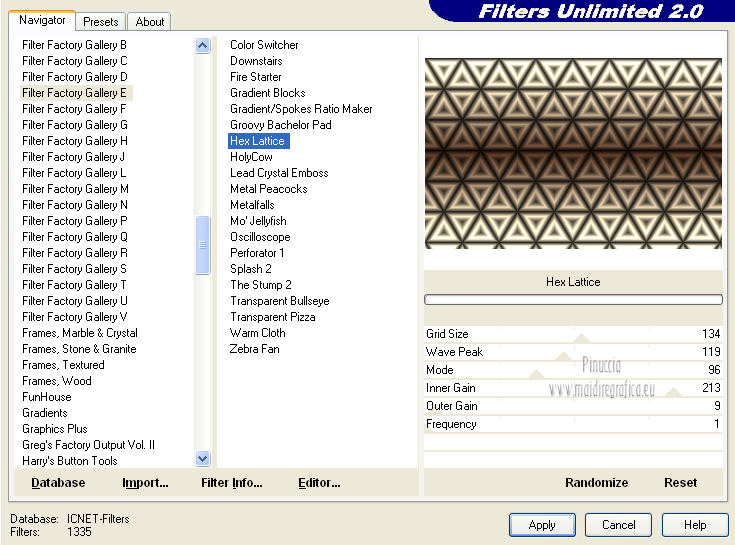The width and height of the screenshot is (735, 545).
Task: Choose the Metal Peacocks filter
Action: [x=269, y=189]
